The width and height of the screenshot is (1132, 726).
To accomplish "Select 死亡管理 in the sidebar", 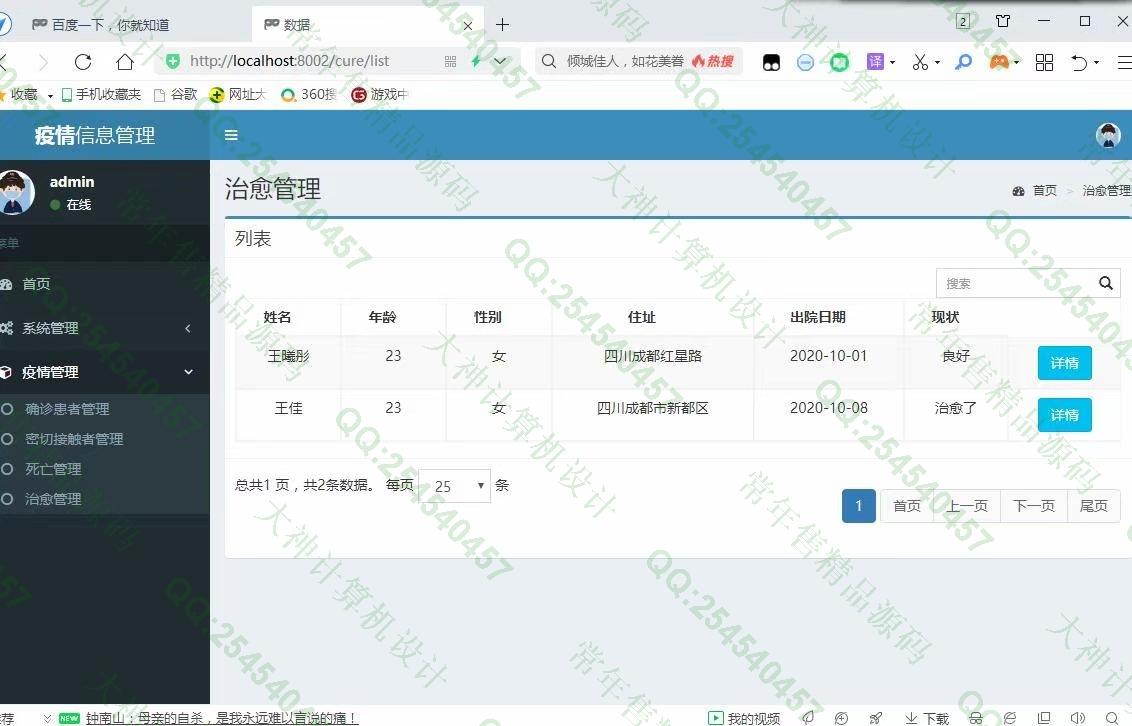I will pos(53,469).
